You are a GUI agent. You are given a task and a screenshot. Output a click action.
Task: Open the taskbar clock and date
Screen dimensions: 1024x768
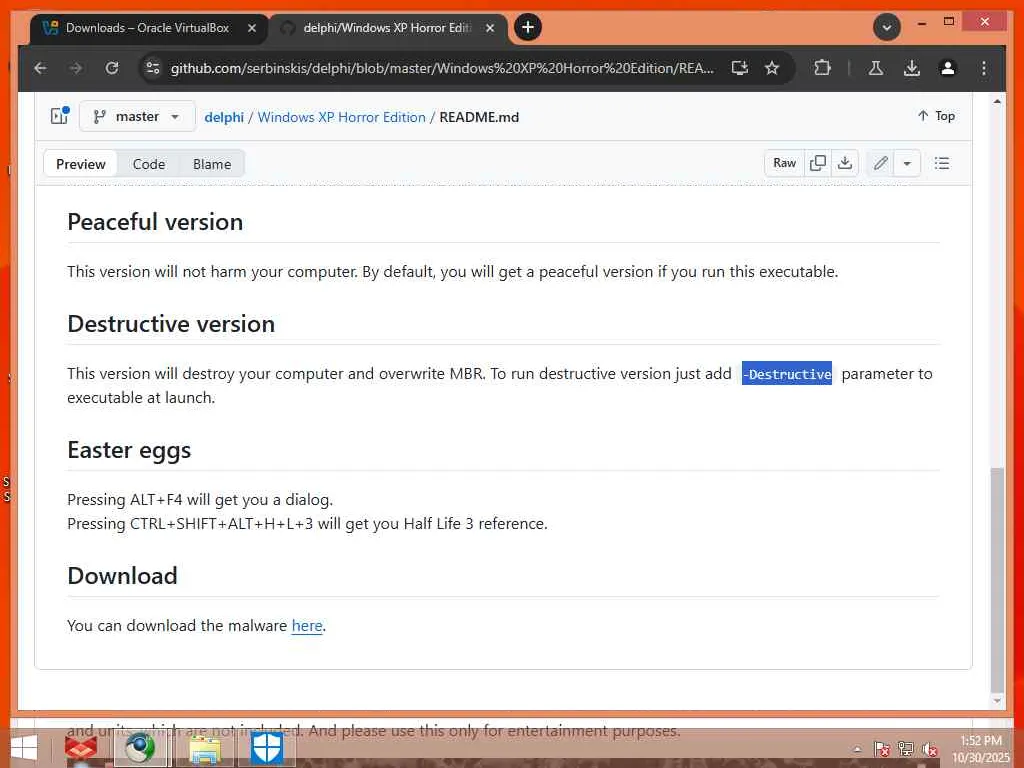coord(981,749)
